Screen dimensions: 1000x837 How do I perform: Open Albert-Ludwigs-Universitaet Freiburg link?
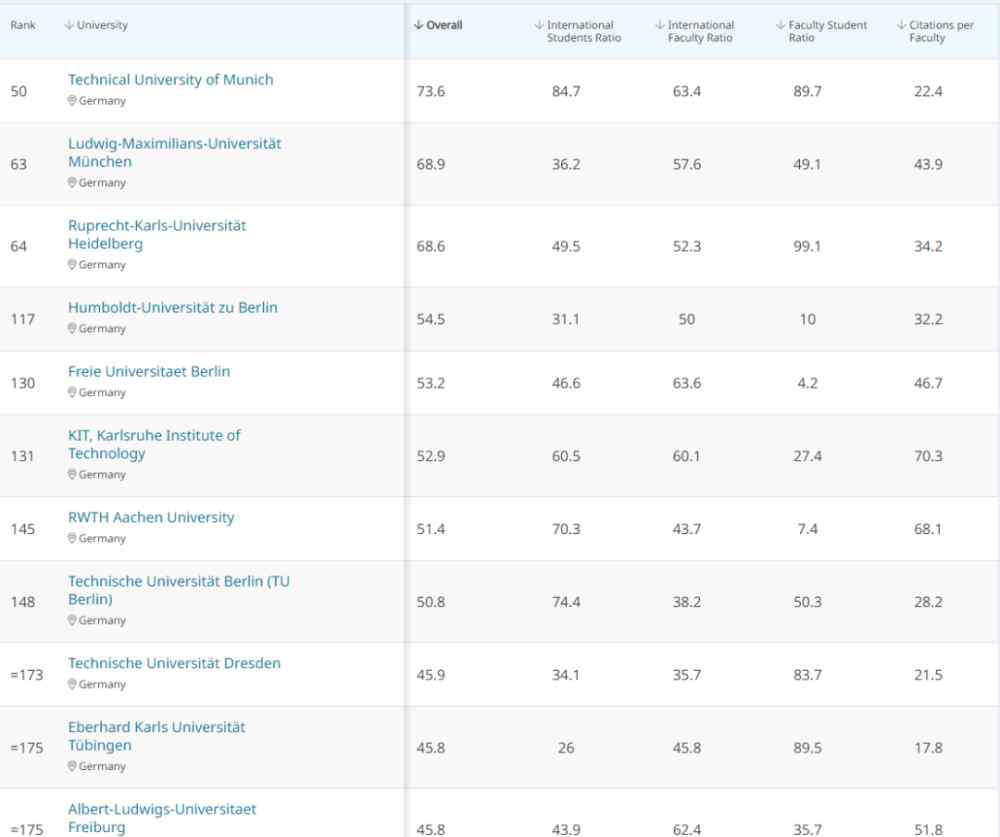[x=162, y=818]
